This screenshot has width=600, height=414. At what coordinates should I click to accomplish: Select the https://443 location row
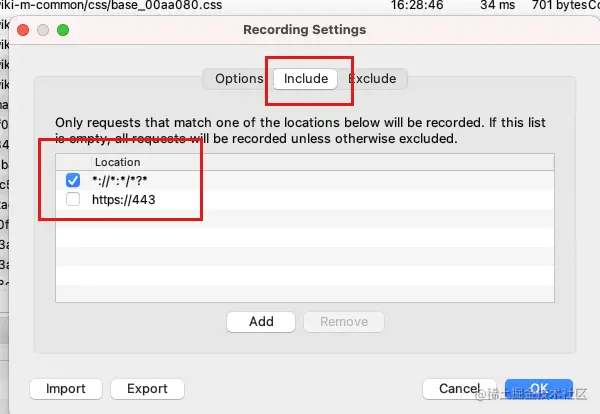(x=305, y=199)
